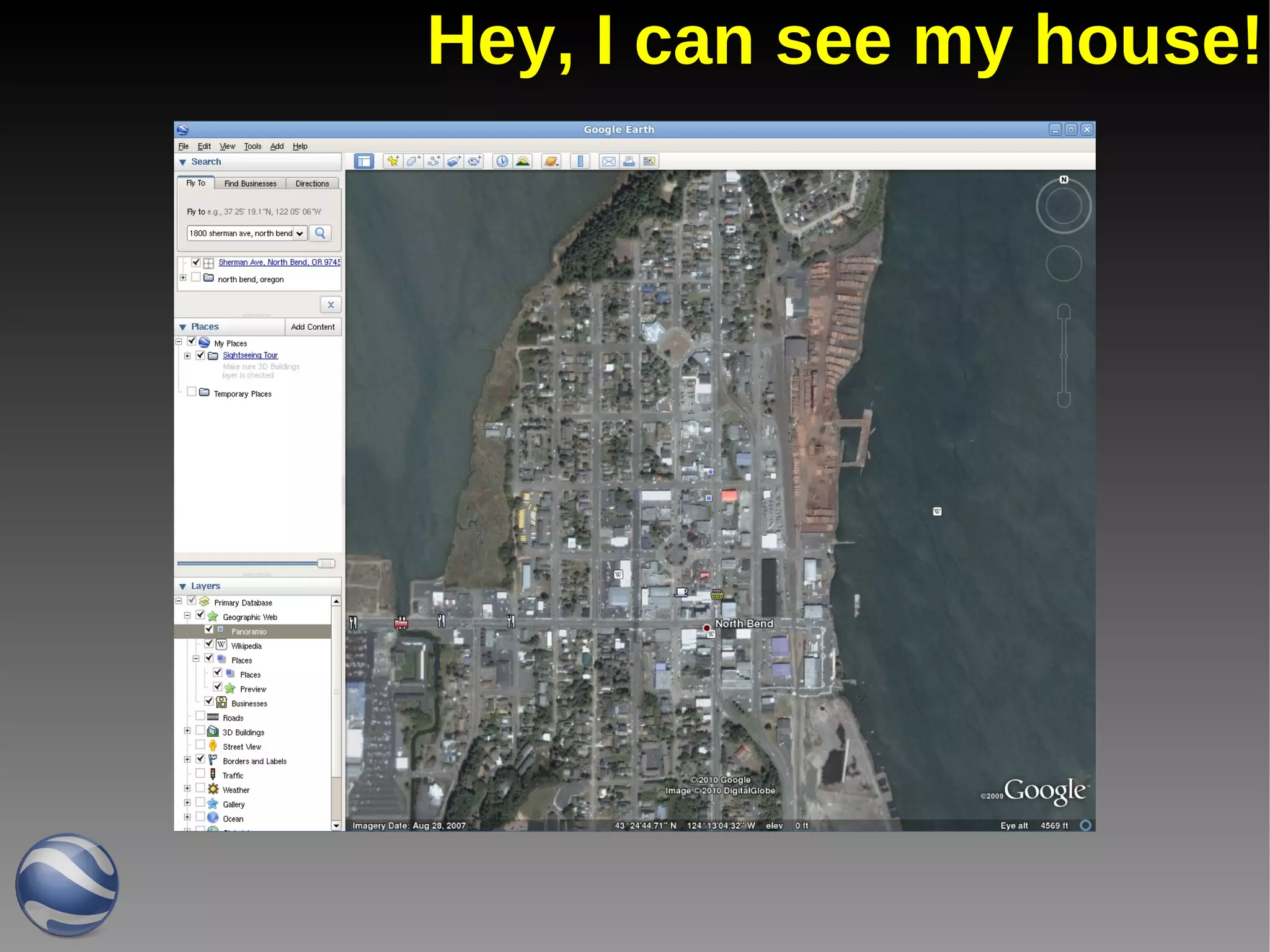Click the Fly To address input field
Image resolution: width=1270 pixels, height=952 pixels.
(241, 234)
